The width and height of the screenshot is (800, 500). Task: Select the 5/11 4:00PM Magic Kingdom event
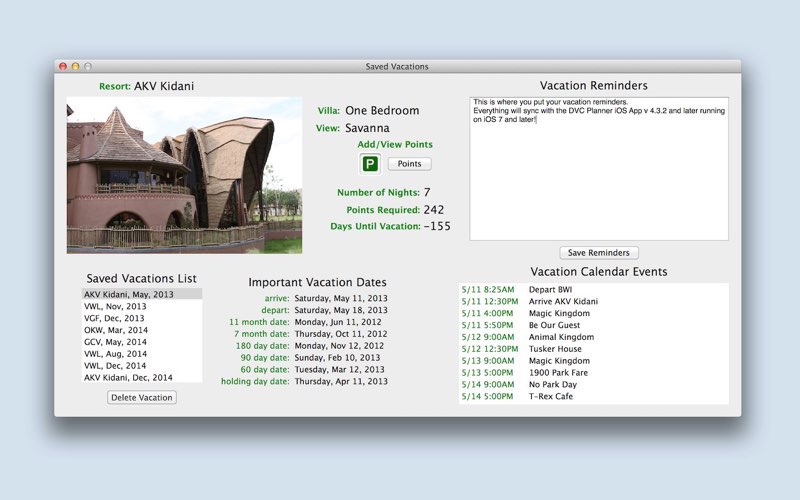point(593,313)
